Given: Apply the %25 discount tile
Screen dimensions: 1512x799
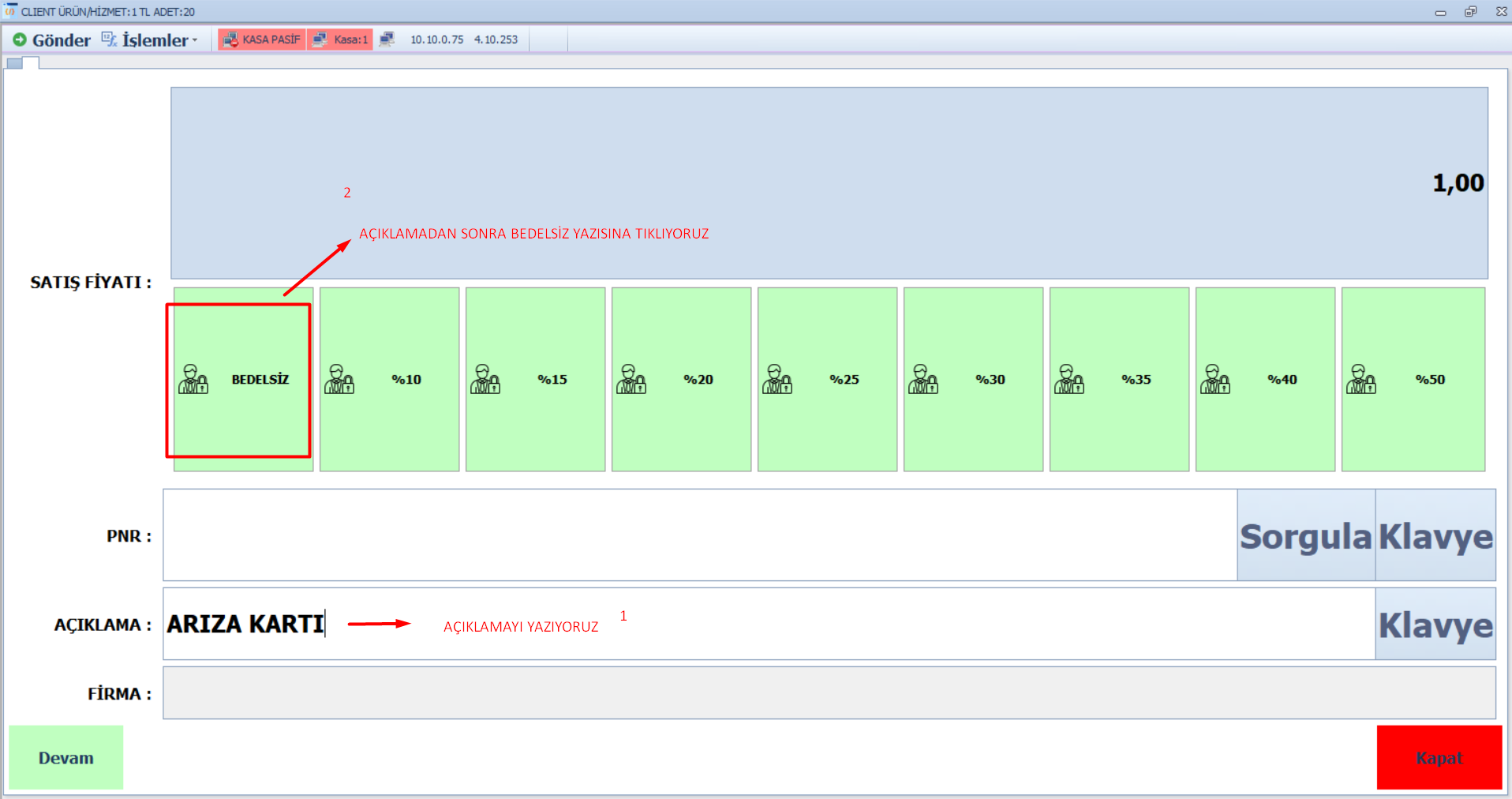Looking at the screenshot, I should [827, 380].
